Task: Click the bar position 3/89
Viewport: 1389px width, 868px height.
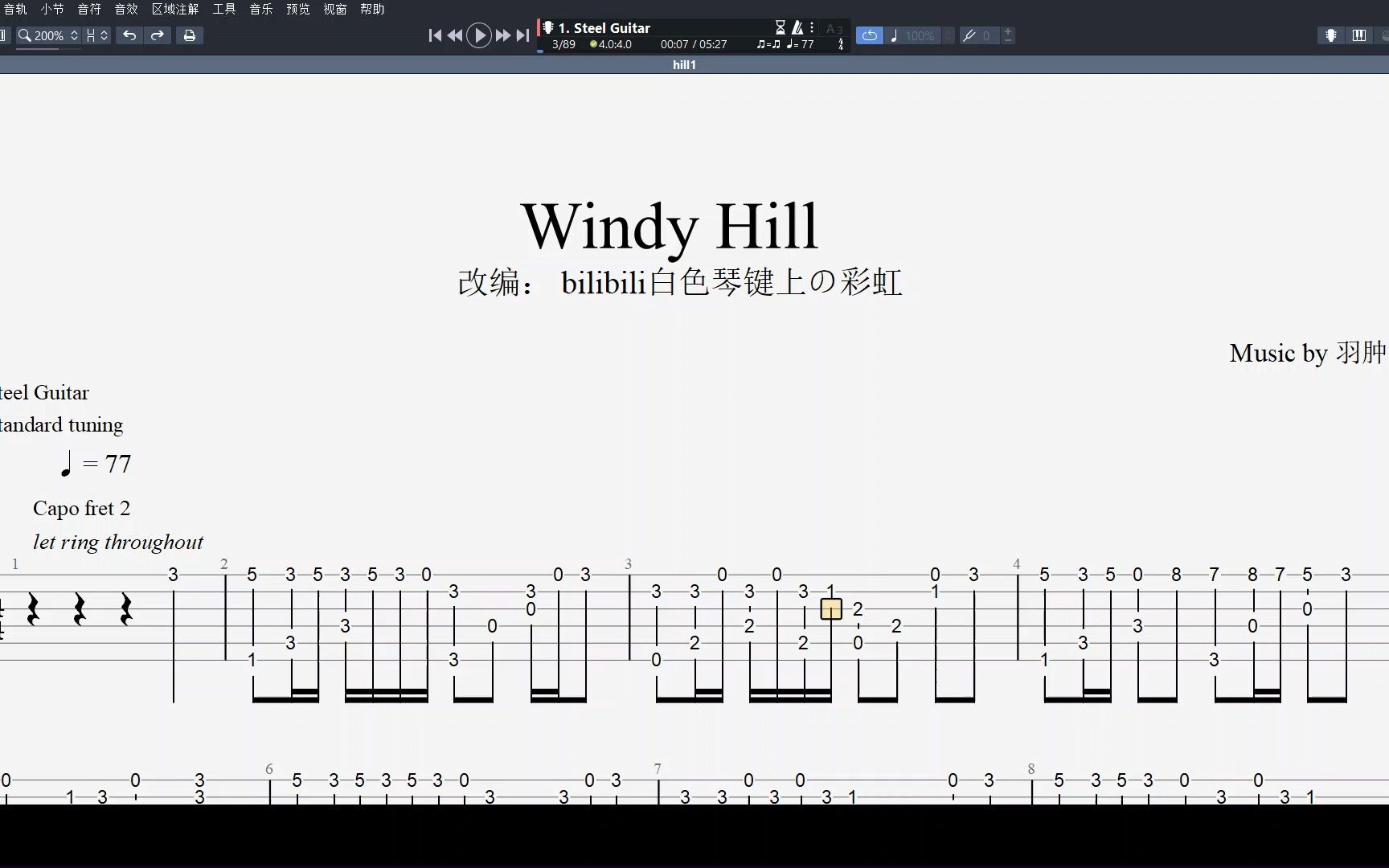Action: coord(563,44)
